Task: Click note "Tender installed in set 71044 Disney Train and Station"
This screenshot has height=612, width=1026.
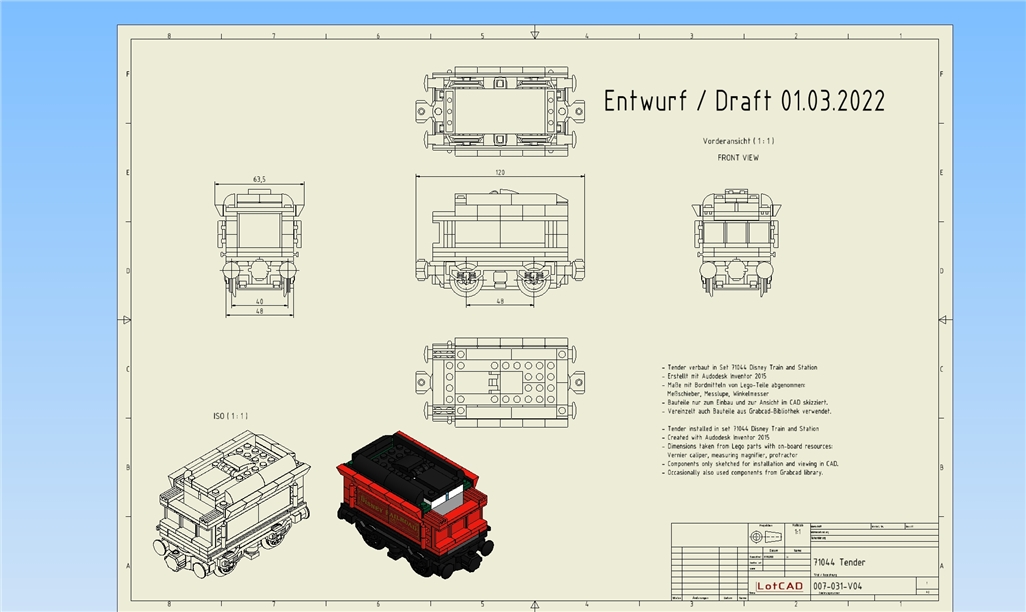Action: tap(740, 429)
